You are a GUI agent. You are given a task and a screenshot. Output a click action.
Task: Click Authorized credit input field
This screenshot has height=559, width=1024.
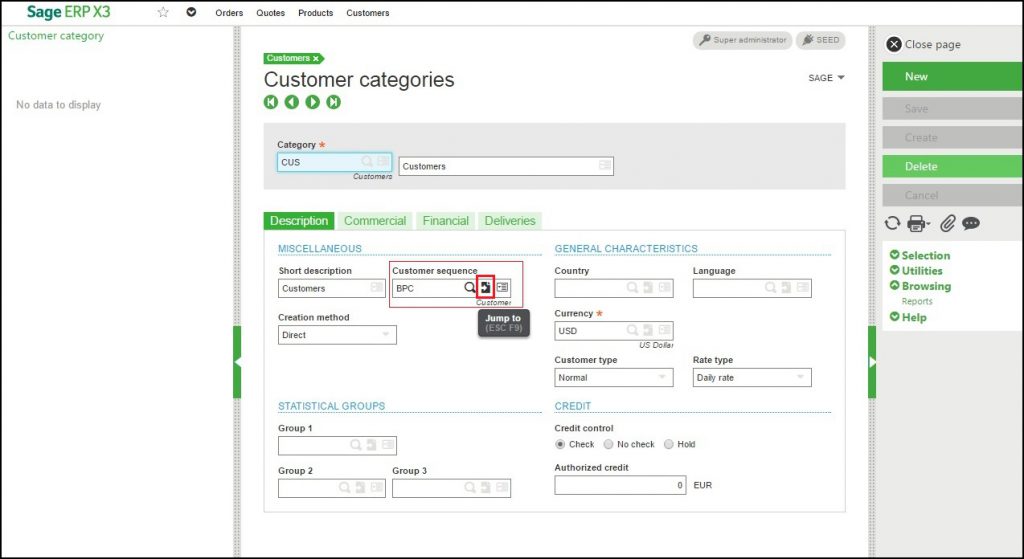[x=620, y=485]
